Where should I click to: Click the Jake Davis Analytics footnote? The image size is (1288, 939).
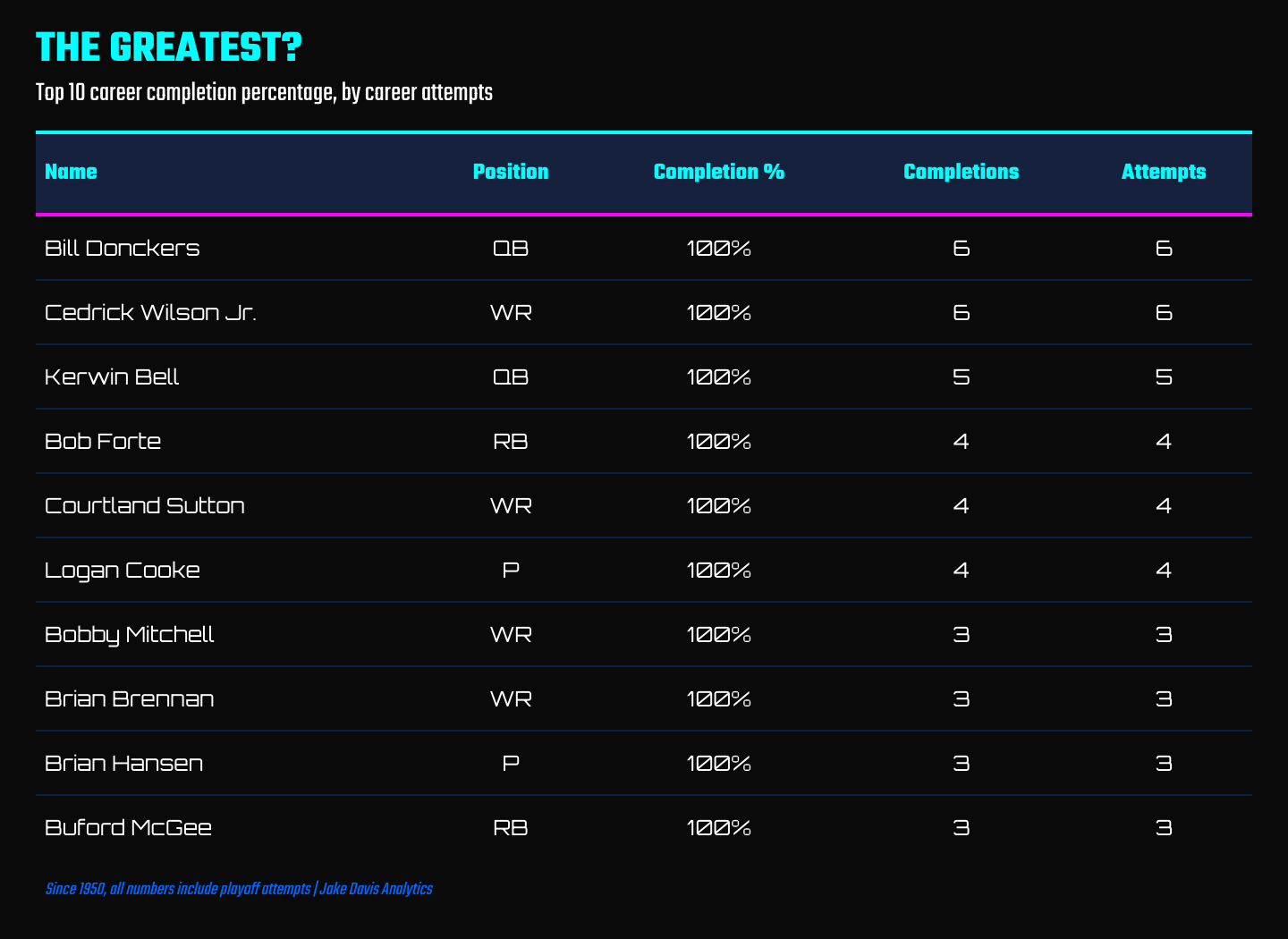(376, 889)
